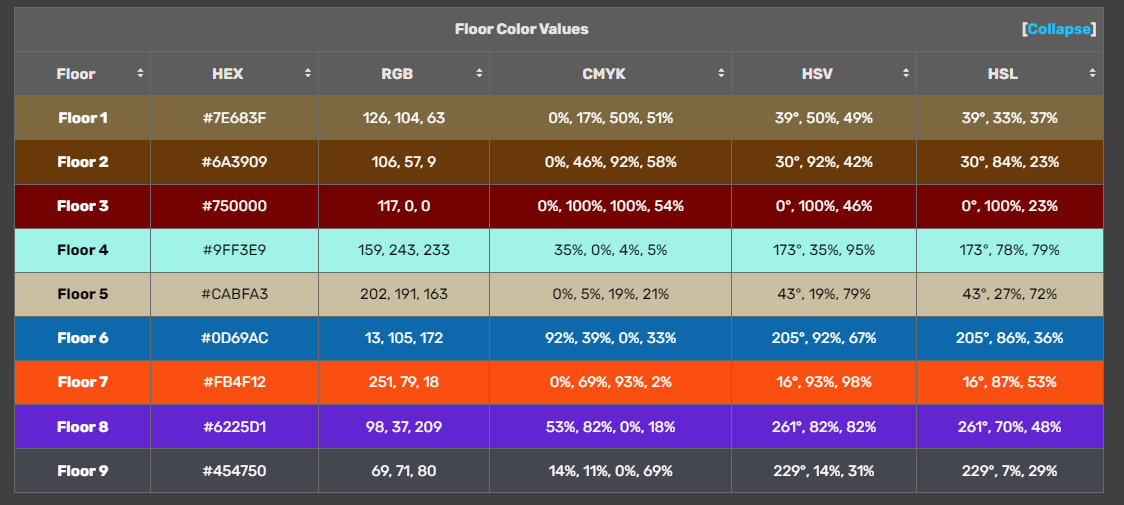
Task: Select the Floor column header
Action: click(76, 74)
